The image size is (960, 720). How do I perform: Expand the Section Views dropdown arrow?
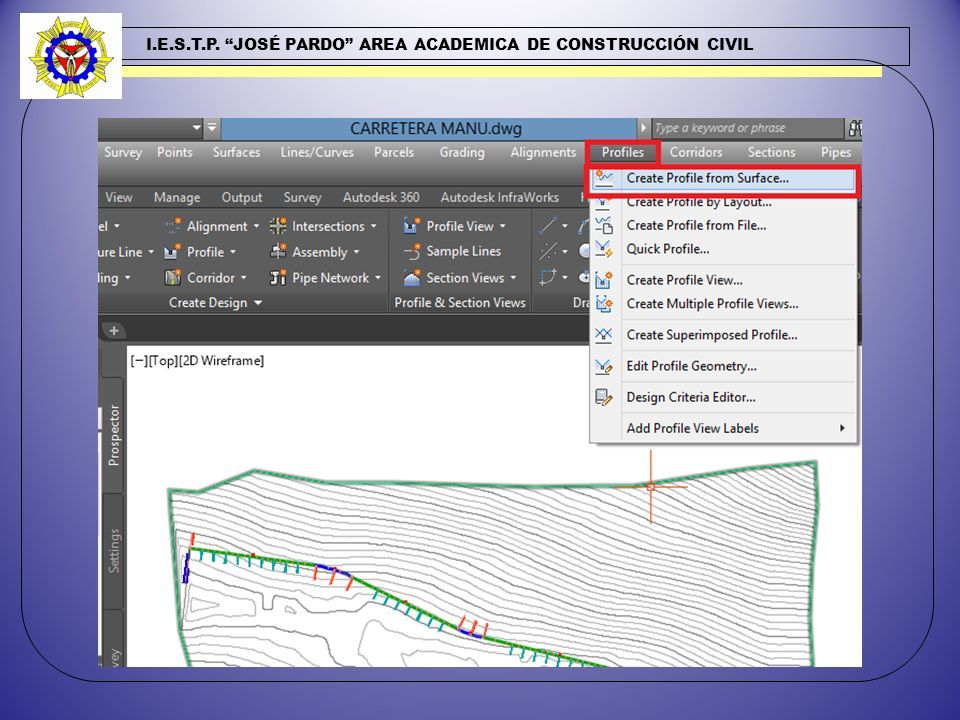point(513,278)
